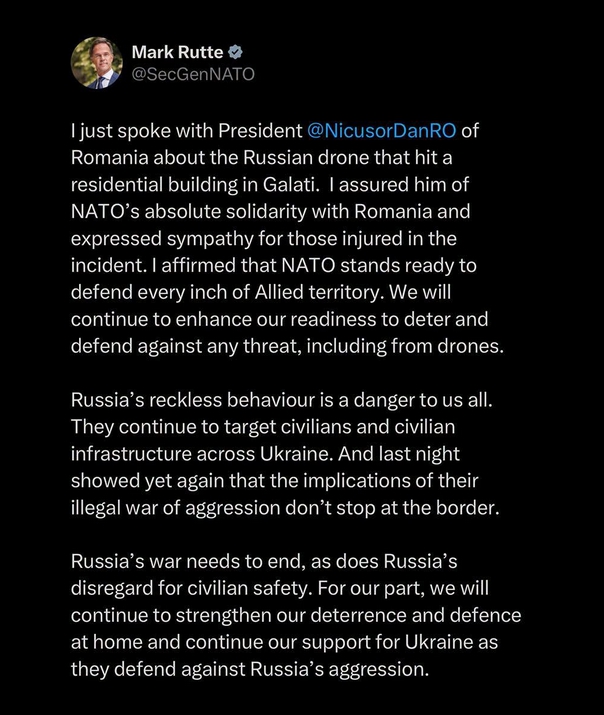Screen dimensions: 604x715
Task: Click the line 'infrastructure across Ukraine. And last night'
Action: (265, 454)
